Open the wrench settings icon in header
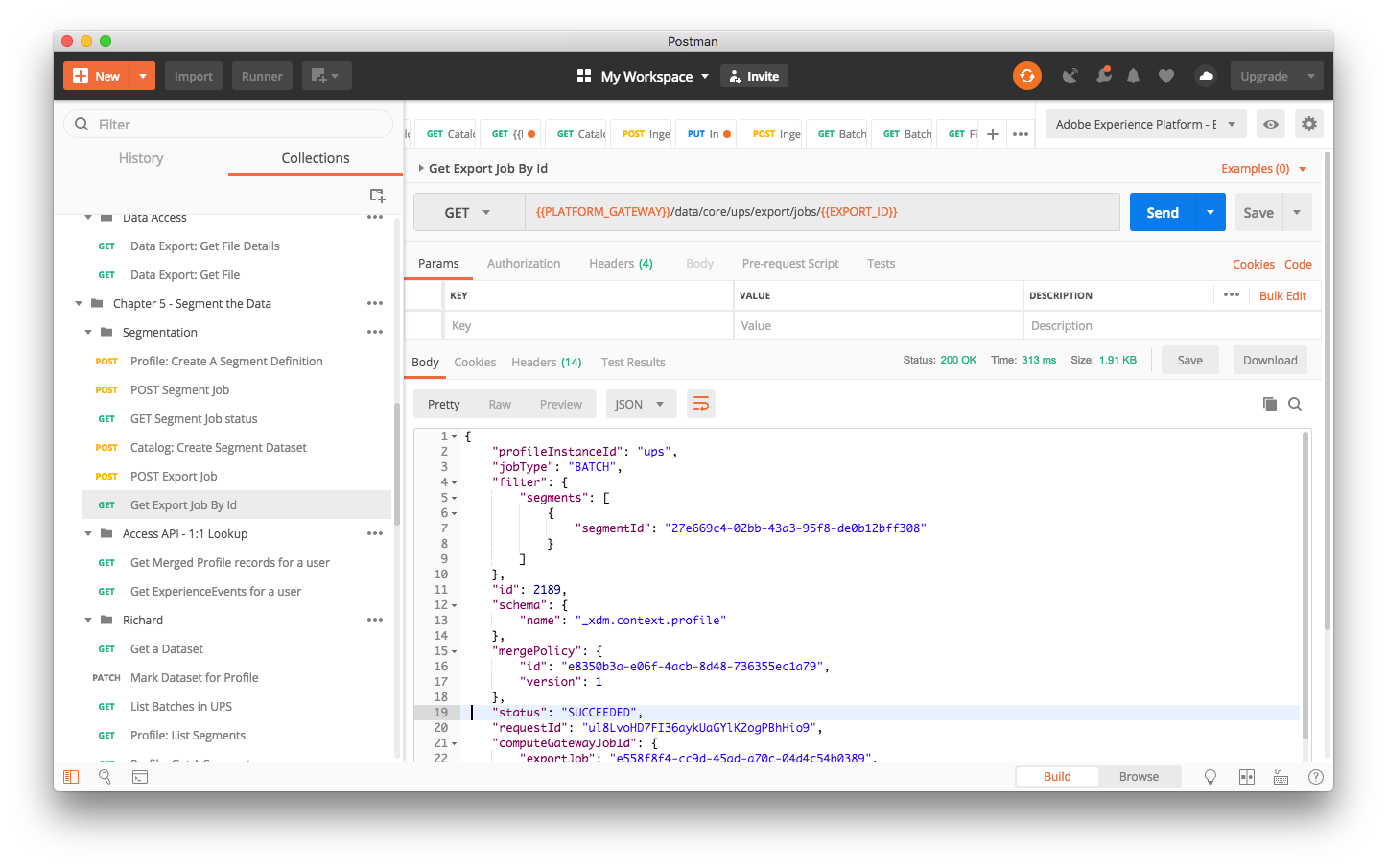Image resolution: width=1387 pixels, height=868 pixels. tap(1104, 75)
